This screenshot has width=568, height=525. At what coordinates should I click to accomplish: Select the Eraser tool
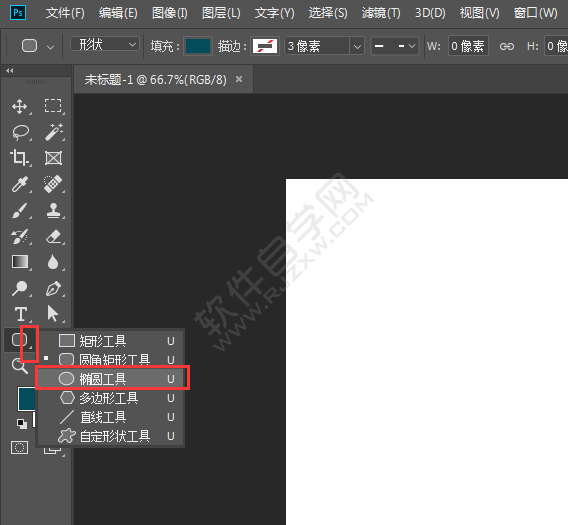tap(54, 236)
